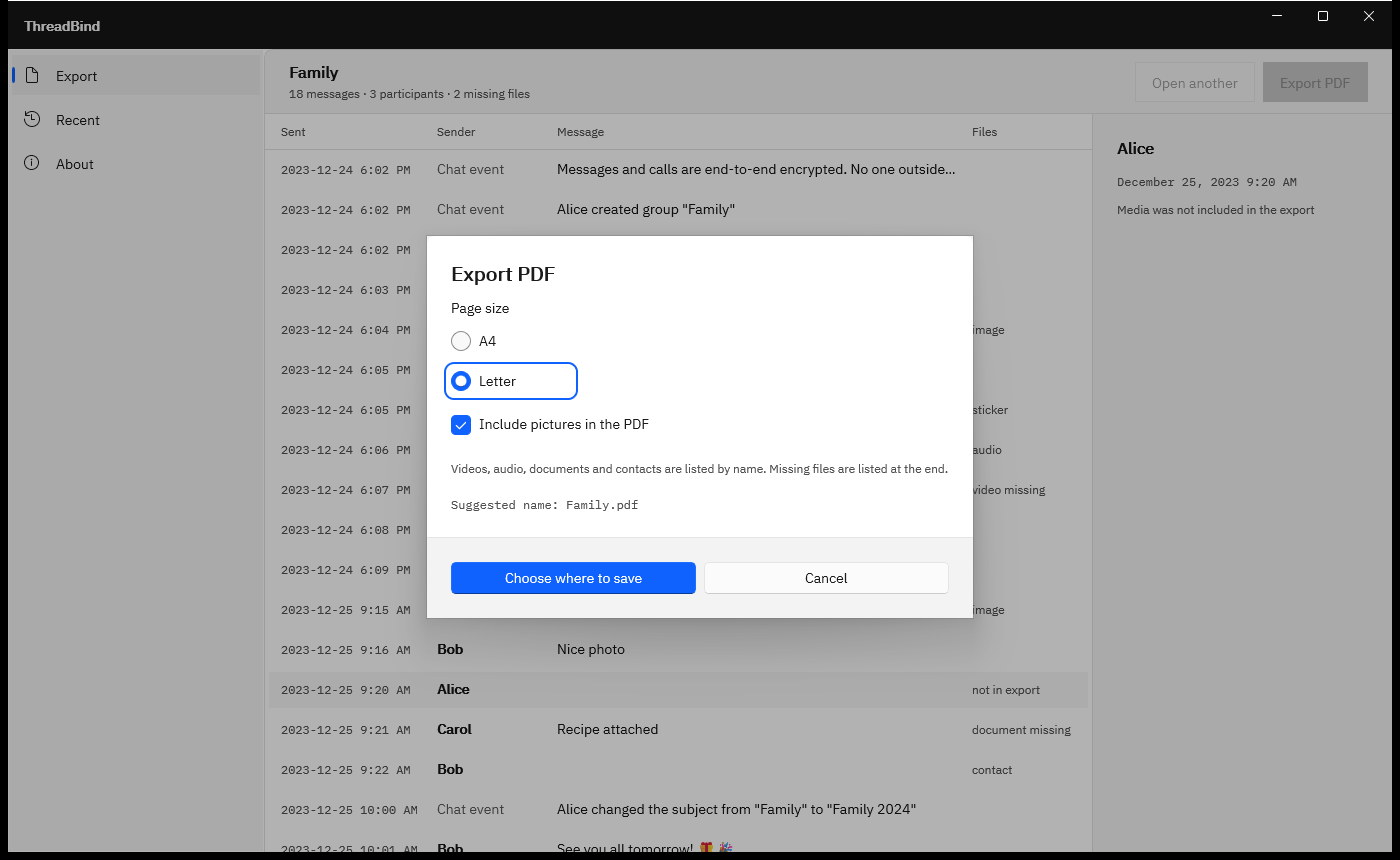Click the Sender column header
Screen dimensions: 1400x860
456,132
